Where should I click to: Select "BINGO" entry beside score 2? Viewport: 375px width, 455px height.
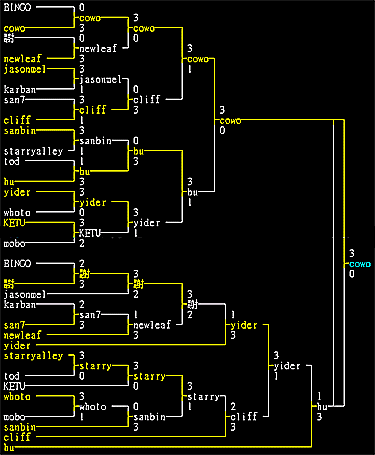(17, 264)
